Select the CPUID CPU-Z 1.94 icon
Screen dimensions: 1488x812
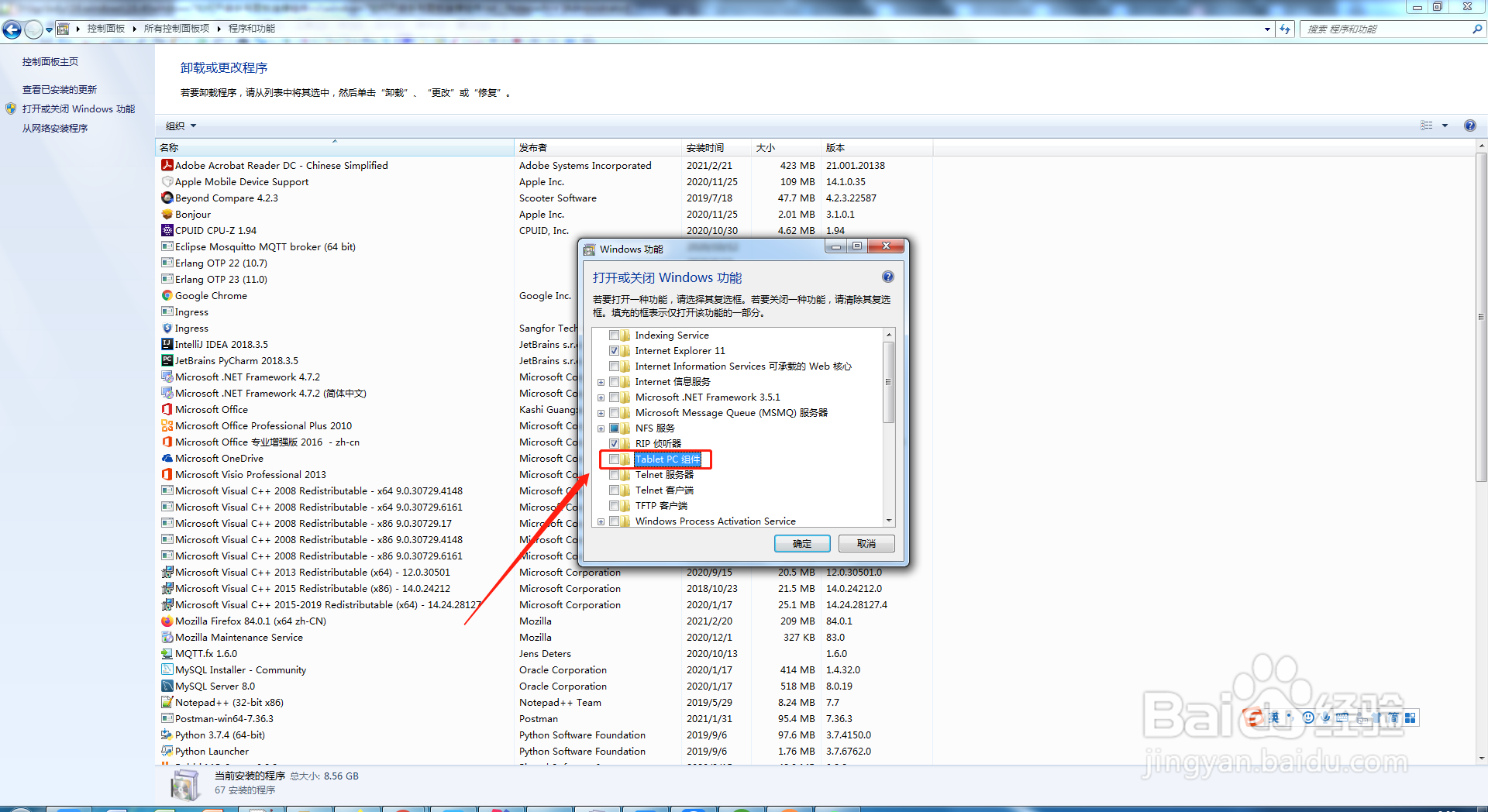pyautogui.click(x=167, y=230)
